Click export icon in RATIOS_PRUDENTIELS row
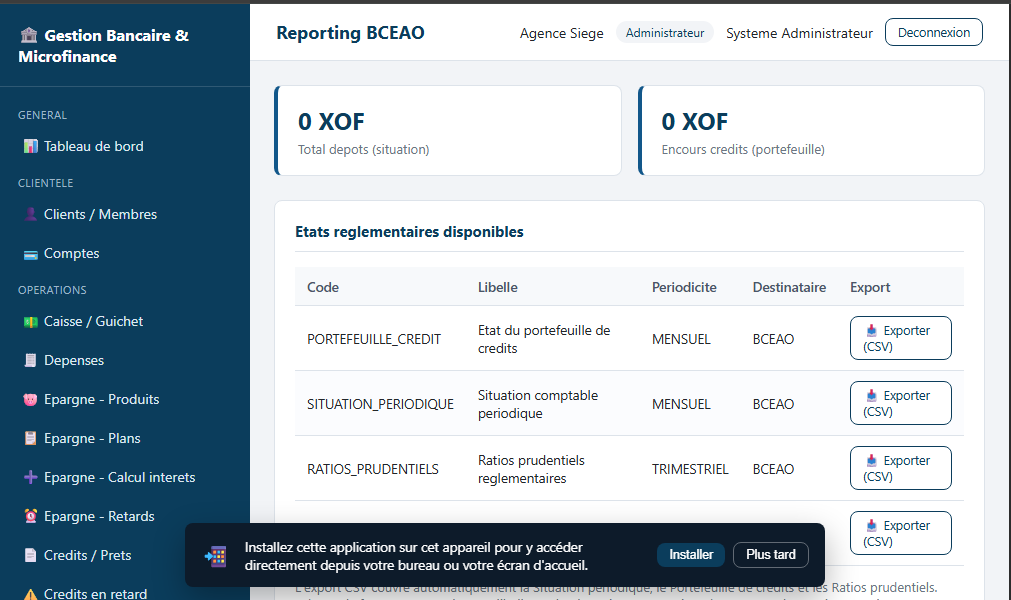The width and height of the screenshot is (1011, 600). pos(872,461)
